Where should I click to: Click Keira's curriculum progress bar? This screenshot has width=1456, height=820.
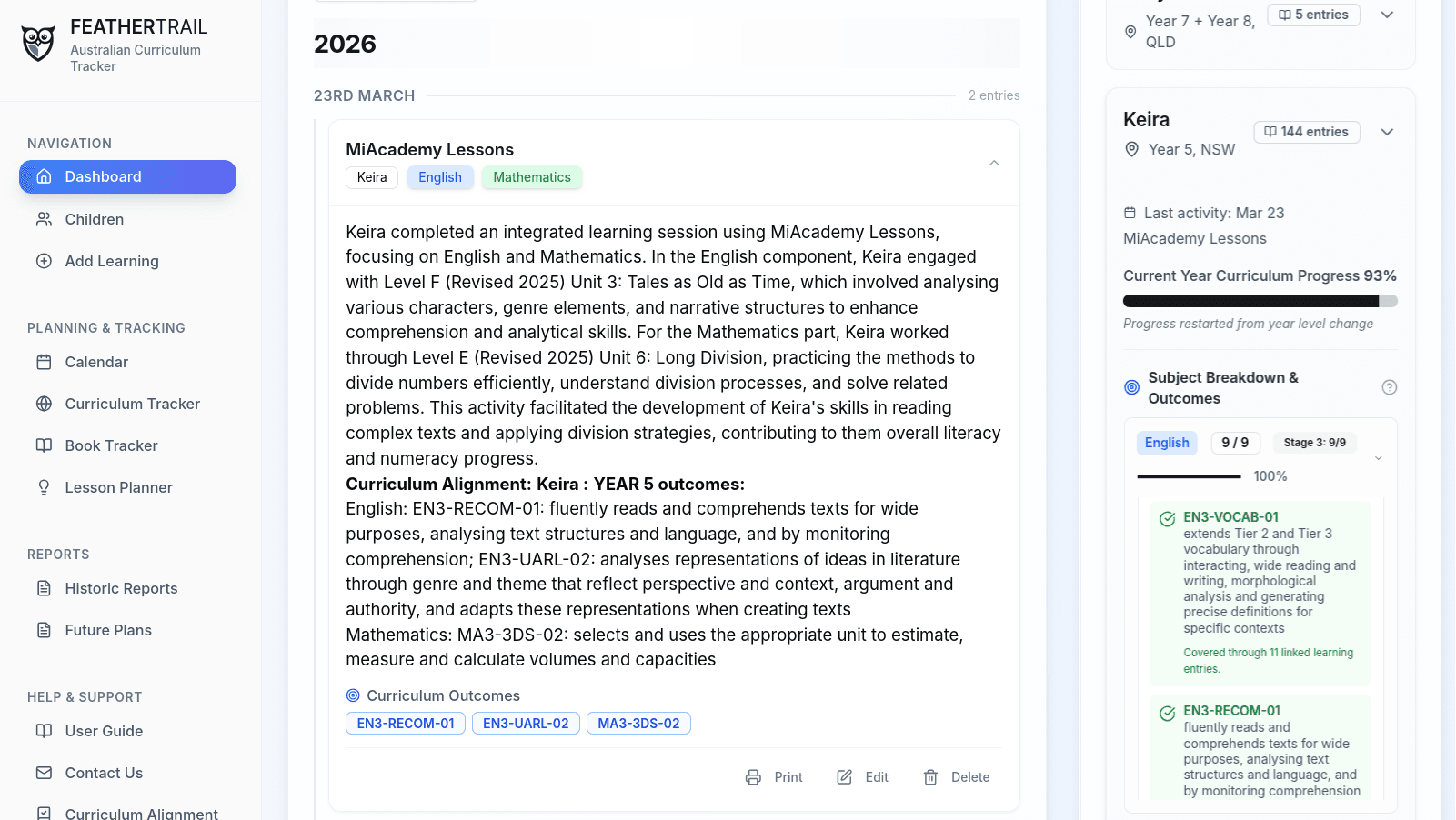click(x=1260, y=301)
